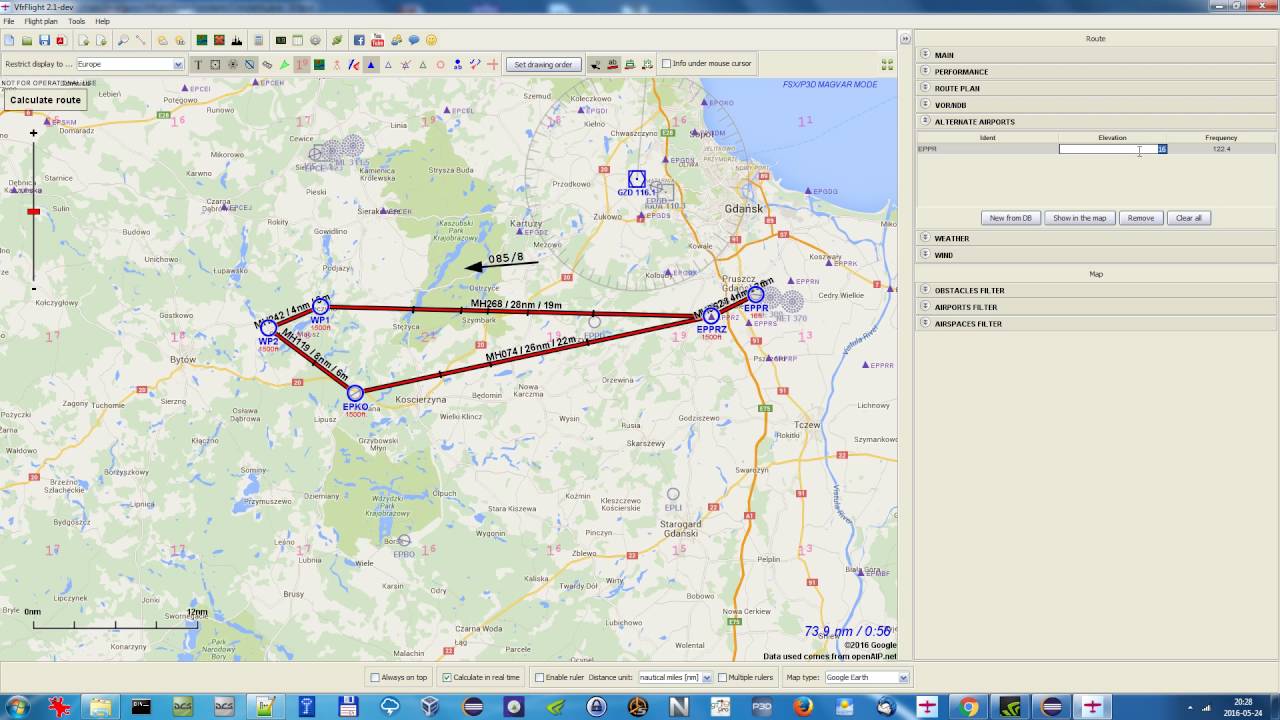Click the YouTube icon in toolbar
This screenshot has width=1280, height=720.
(377, 40)
